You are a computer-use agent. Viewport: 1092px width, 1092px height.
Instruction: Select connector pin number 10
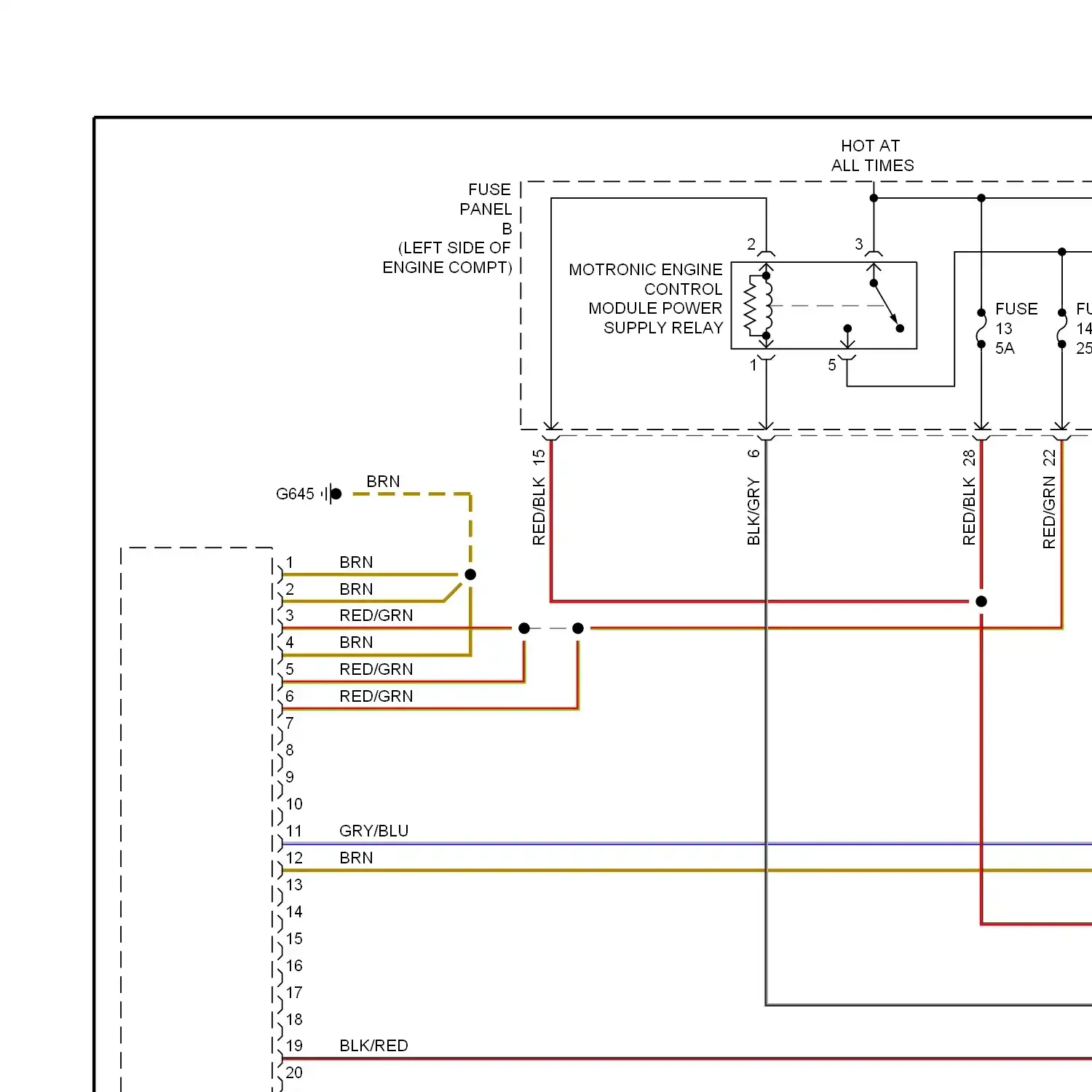click(x=294, y=804)
